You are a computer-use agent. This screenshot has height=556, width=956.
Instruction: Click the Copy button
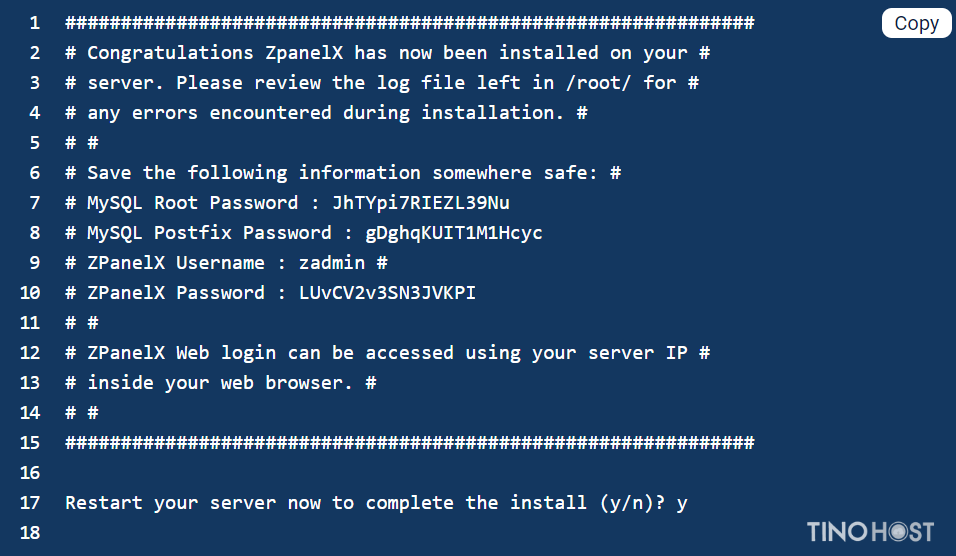pos(916,23)
